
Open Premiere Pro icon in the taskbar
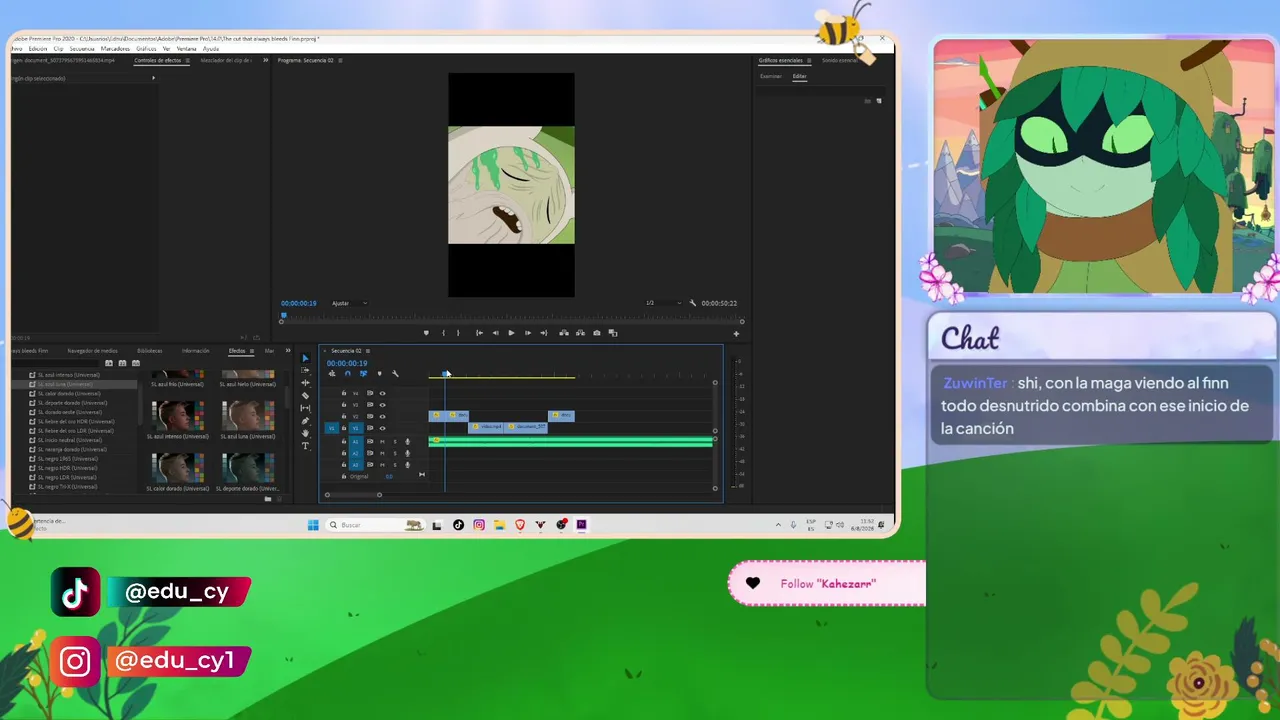(x=581, y=525)
